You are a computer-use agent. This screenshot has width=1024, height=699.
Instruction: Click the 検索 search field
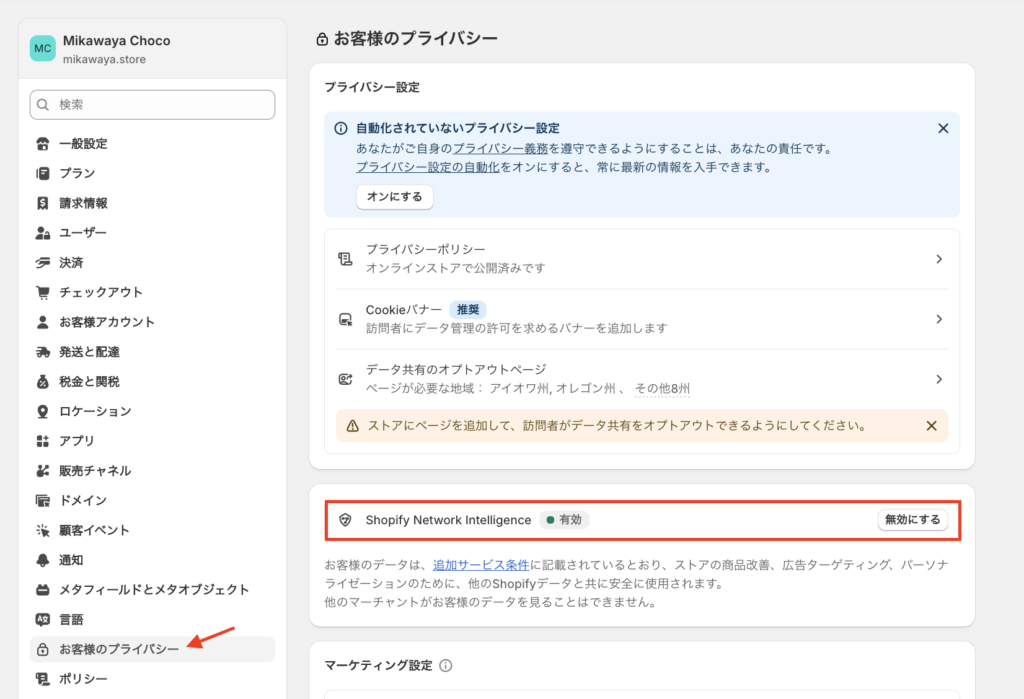153,105
